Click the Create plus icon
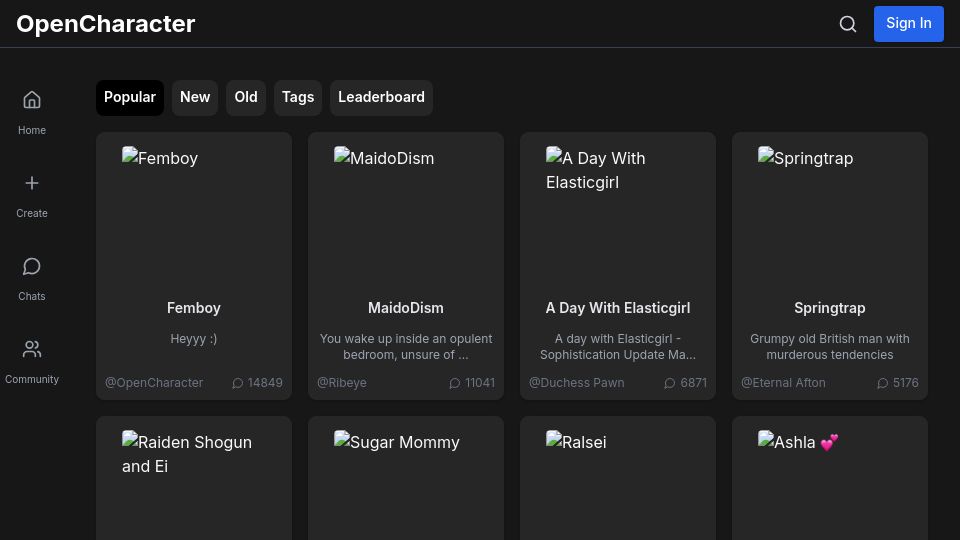Screen dimensions: 960x540 pos(32,183)
